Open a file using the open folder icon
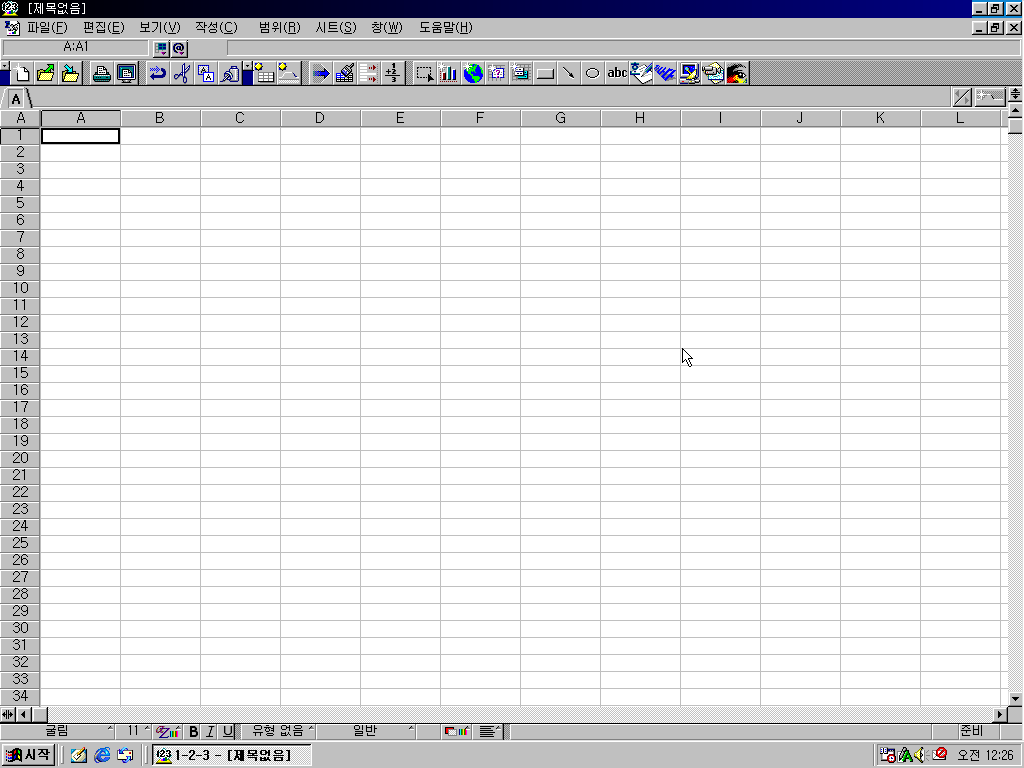 click(46, 73)
